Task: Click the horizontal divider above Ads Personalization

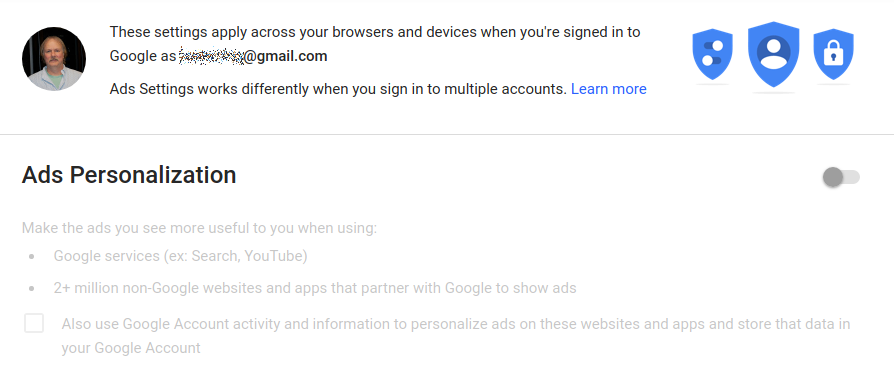Action: 447,135
